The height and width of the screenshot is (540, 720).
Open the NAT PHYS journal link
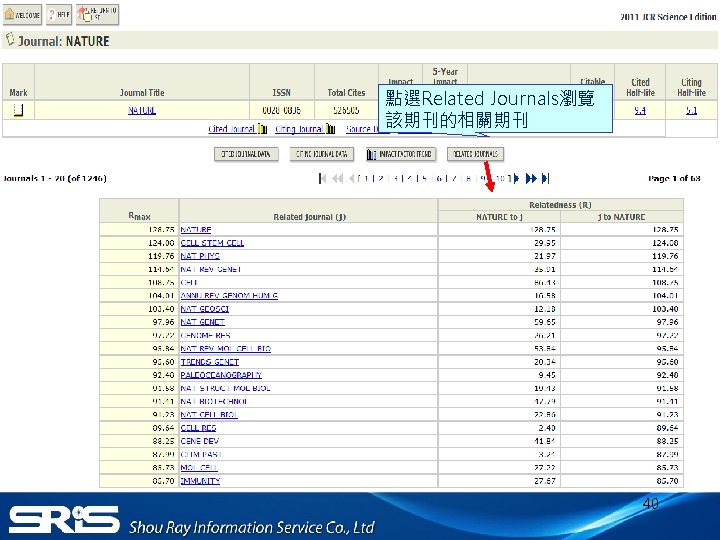[x=200, y=256]
